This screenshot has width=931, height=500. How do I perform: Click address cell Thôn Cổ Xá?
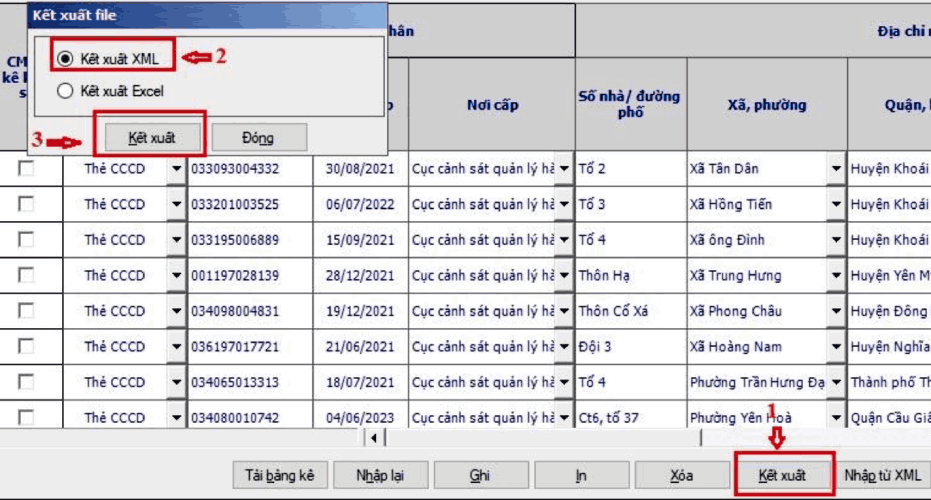(631, 311)
